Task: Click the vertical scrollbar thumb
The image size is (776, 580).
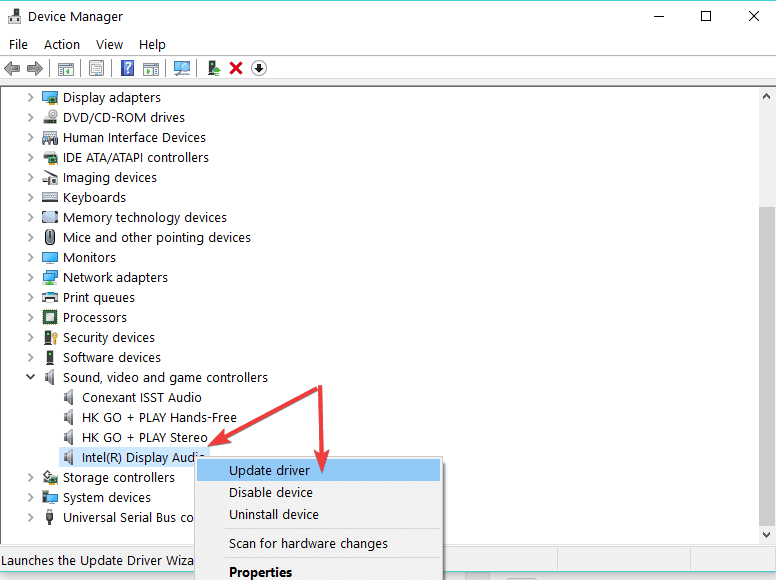Action: 766,366
